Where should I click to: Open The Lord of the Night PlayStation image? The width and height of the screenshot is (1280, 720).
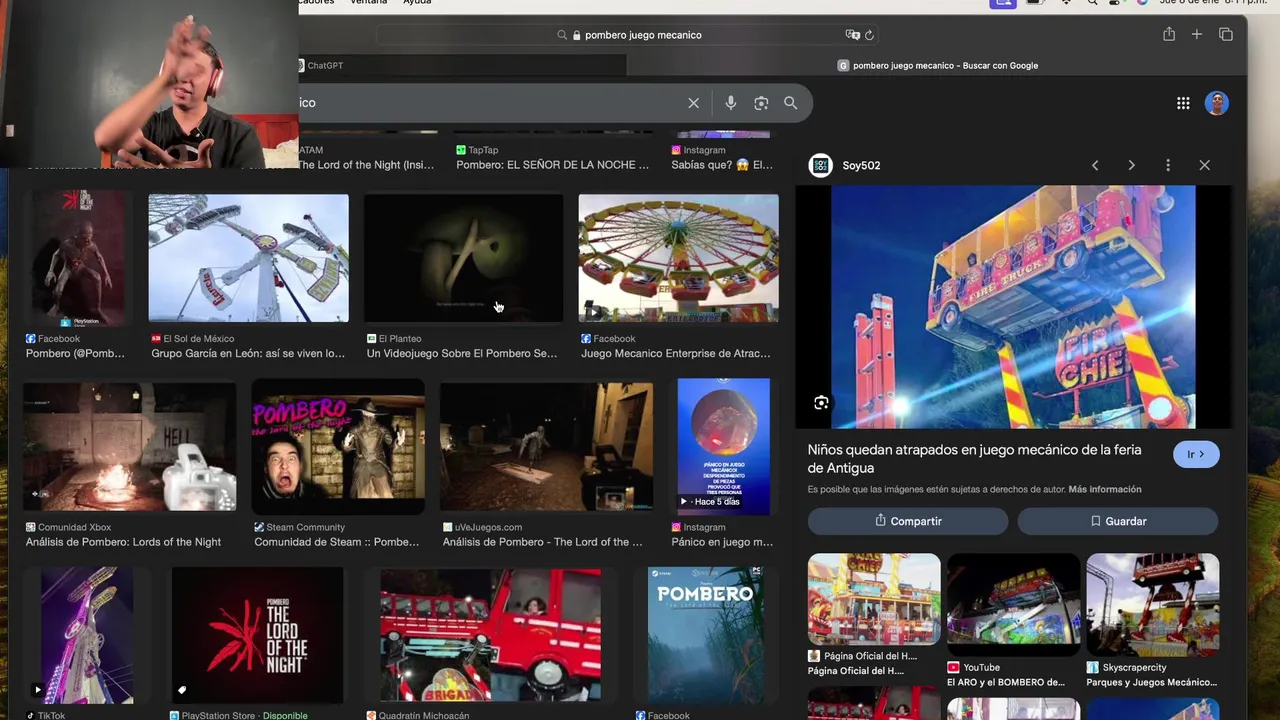[258, 635]
